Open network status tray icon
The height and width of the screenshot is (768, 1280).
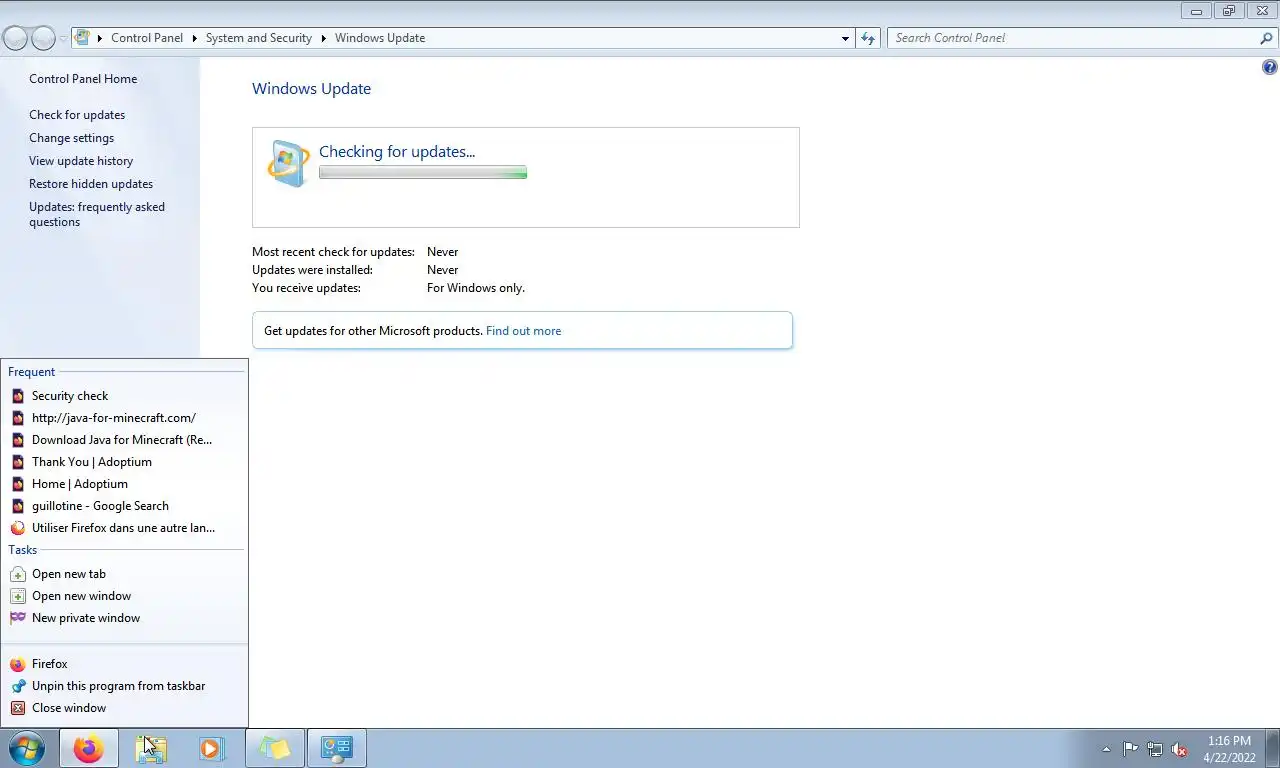1155,749
